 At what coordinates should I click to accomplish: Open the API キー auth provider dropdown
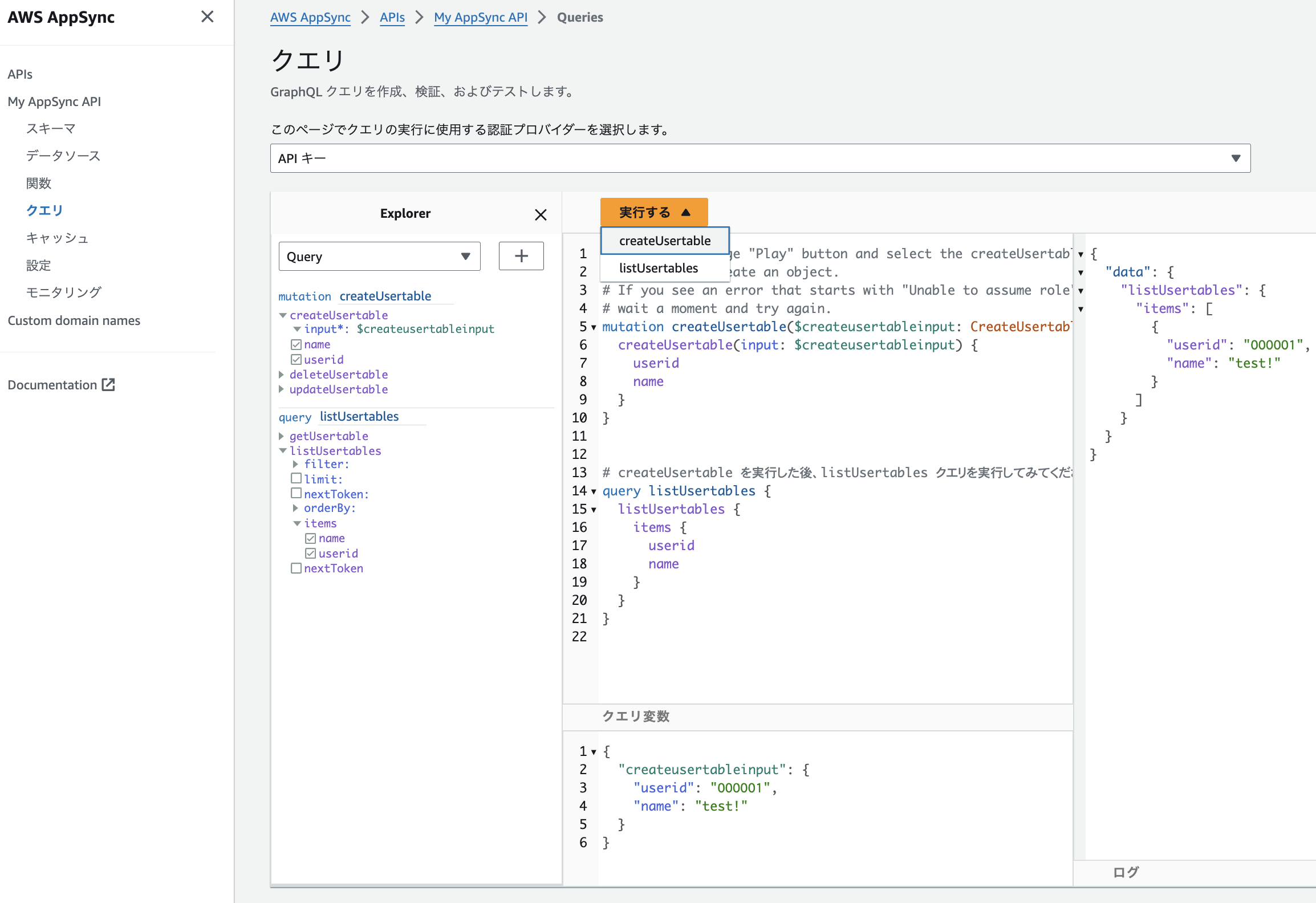[x=759, y=158]
